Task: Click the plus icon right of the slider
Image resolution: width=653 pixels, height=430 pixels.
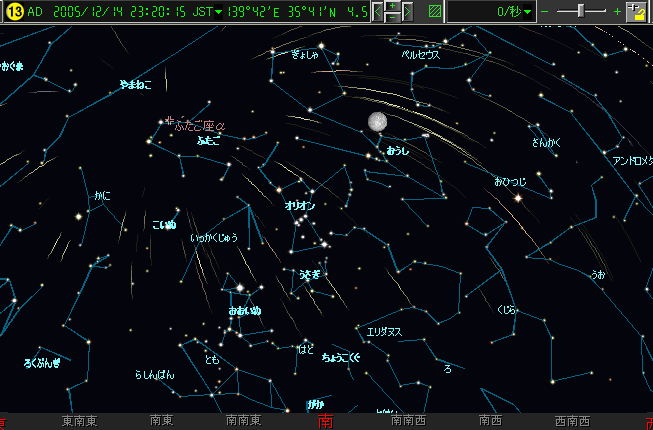Action: point(616,12)
